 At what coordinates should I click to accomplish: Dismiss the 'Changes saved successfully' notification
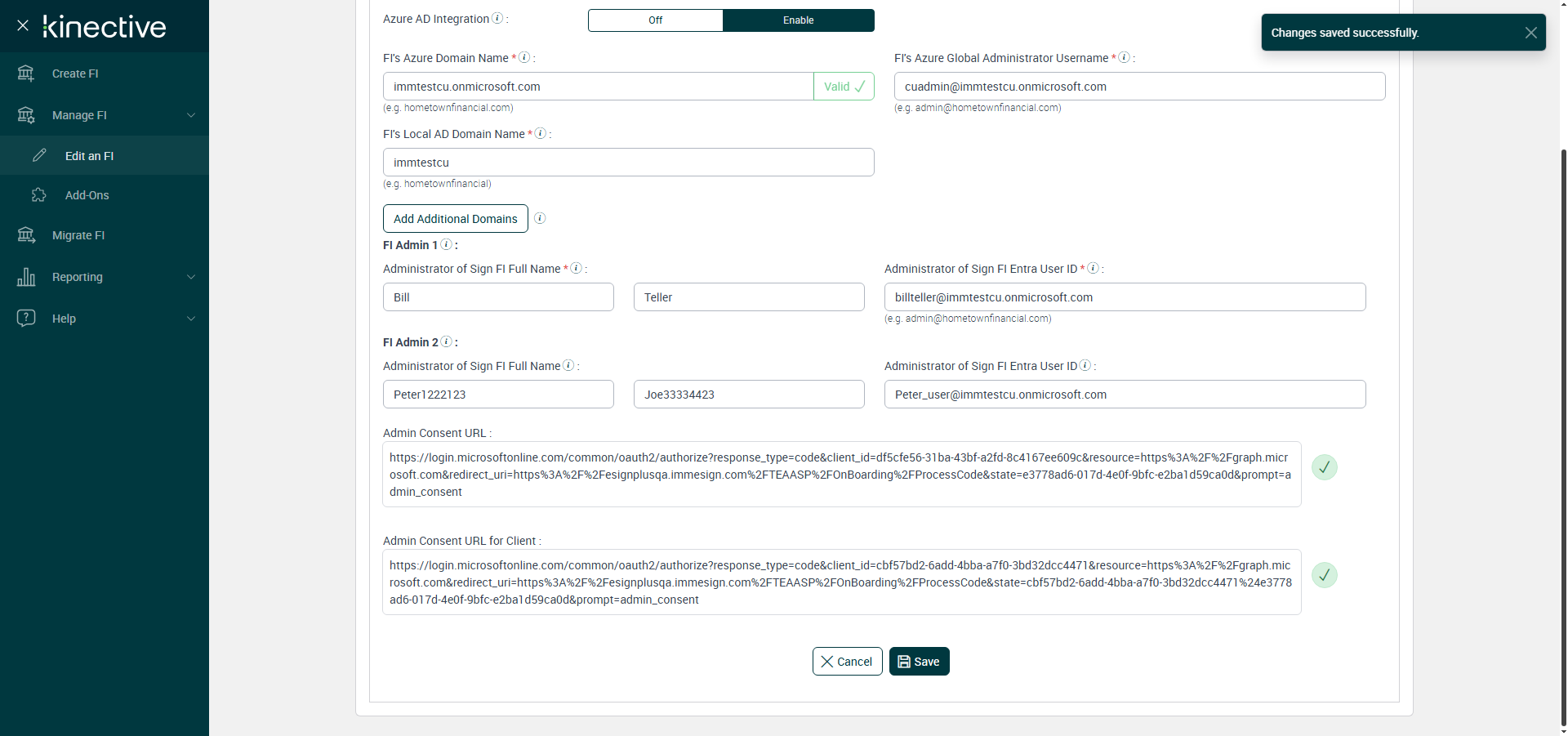coord(1531,33)
